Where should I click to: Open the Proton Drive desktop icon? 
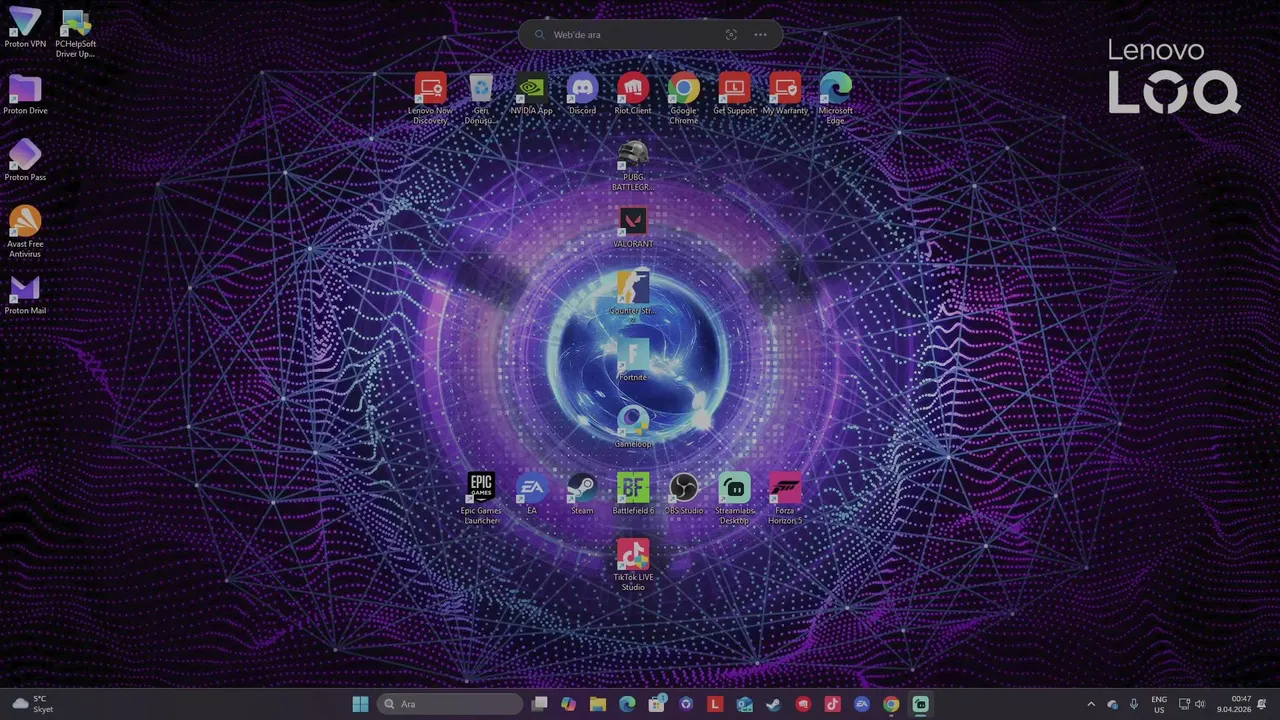pos(25,95)
